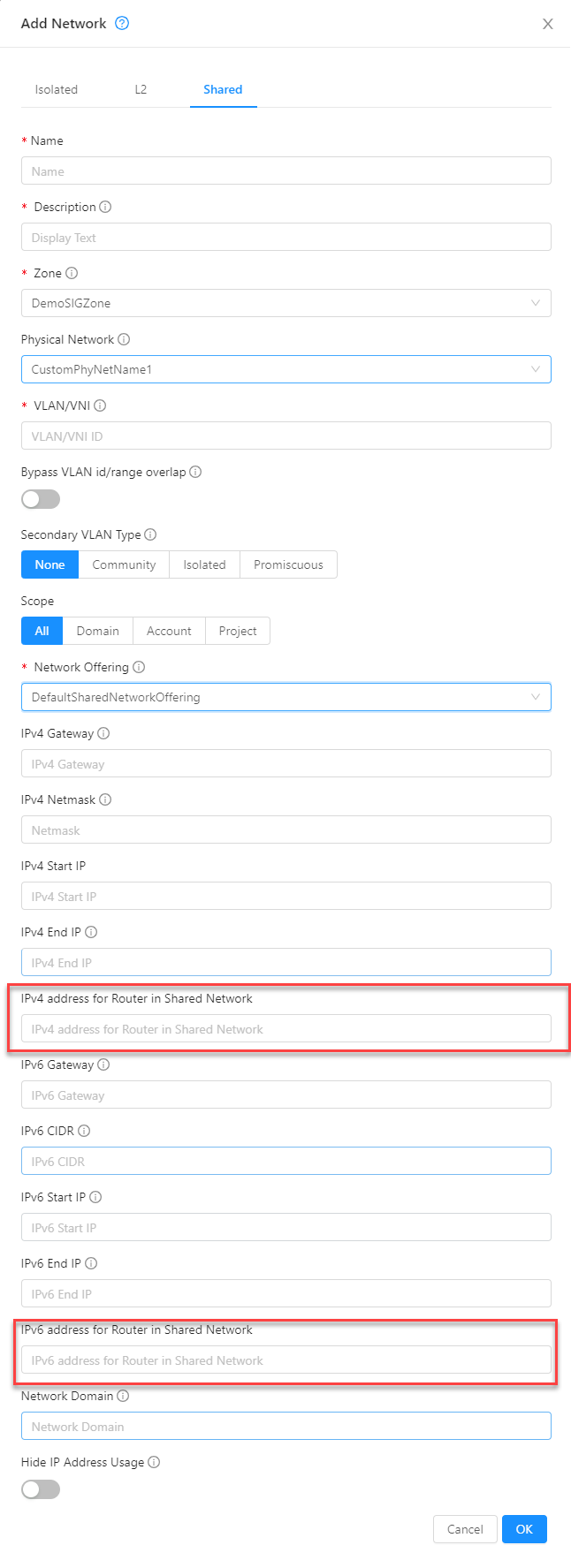Set Scope to Project
Viewport: 571px width, 1568px height.
point(238,631)
